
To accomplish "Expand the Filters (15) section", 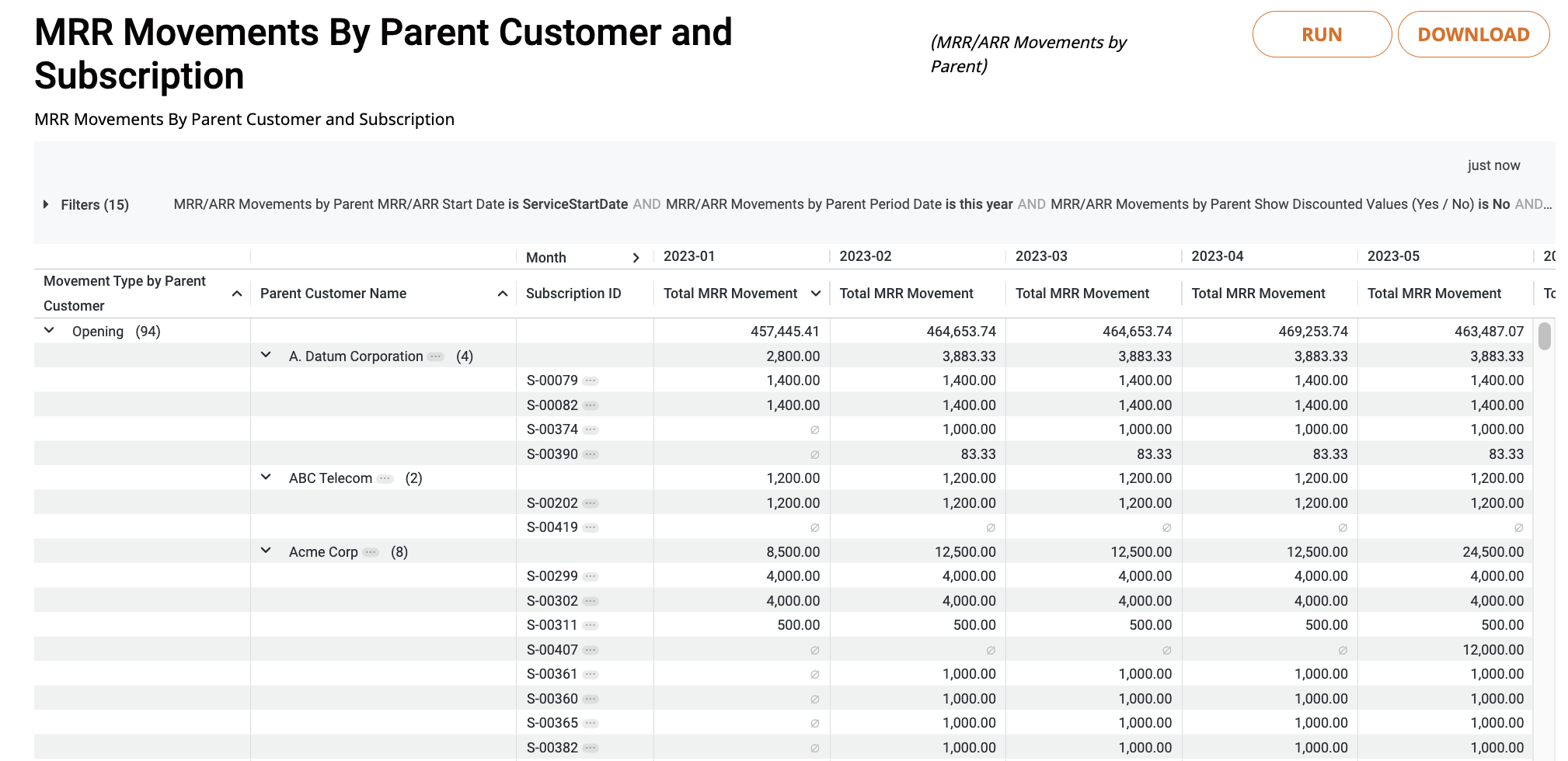I will point(46,204).
